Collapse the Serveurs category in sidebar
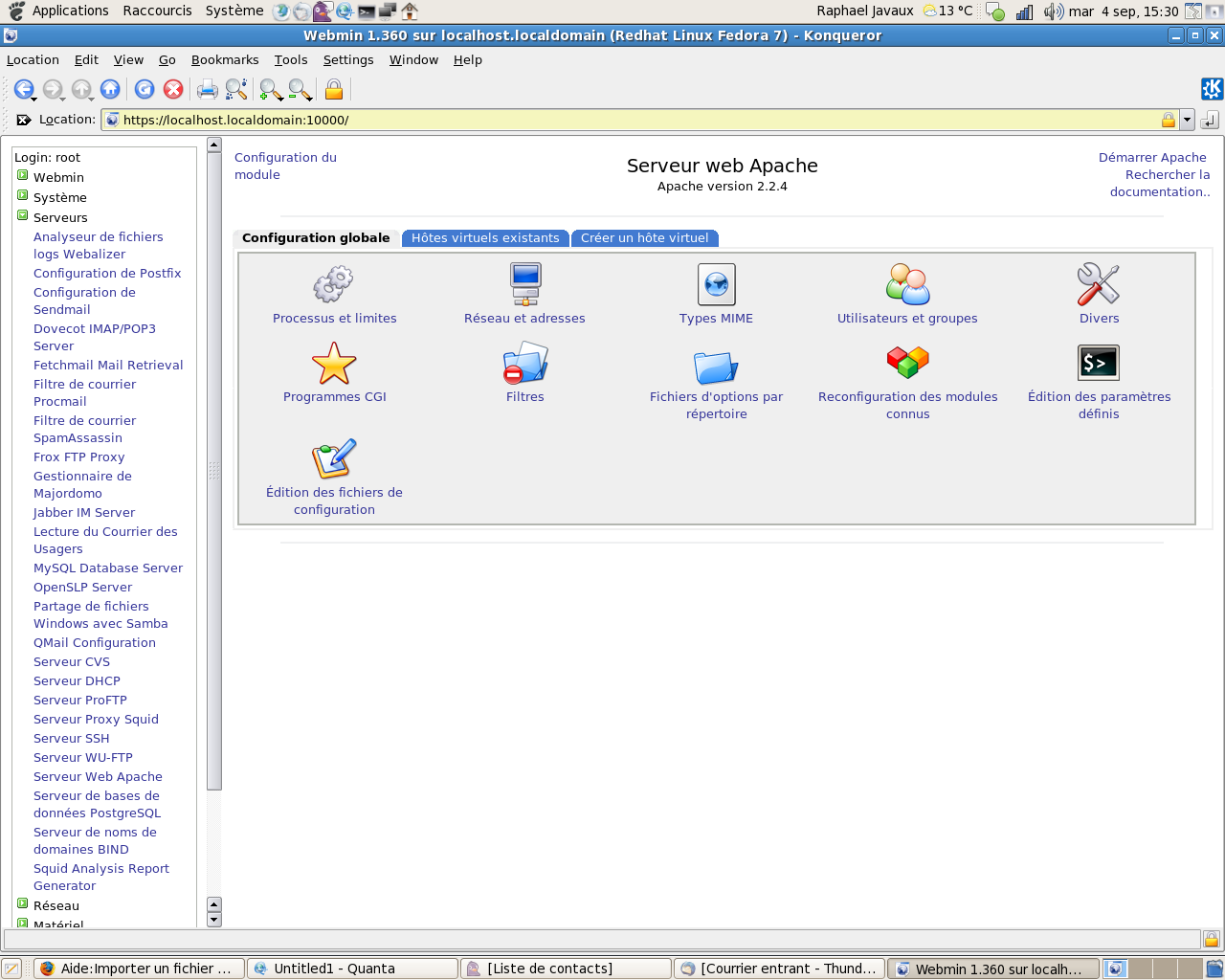 tap(23, 216)
